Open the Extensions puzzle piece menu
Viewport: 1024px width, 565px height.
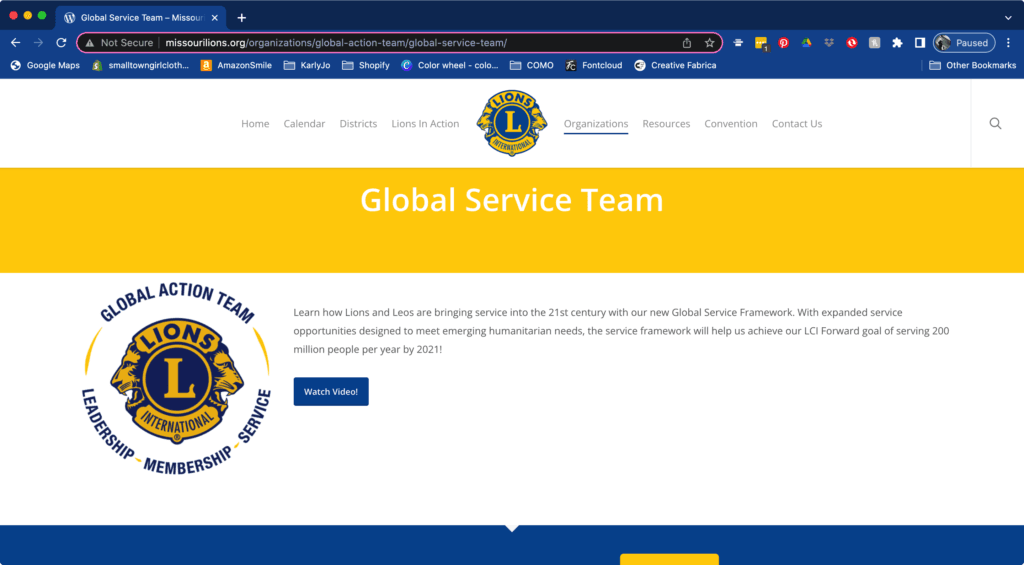(897, 43)
